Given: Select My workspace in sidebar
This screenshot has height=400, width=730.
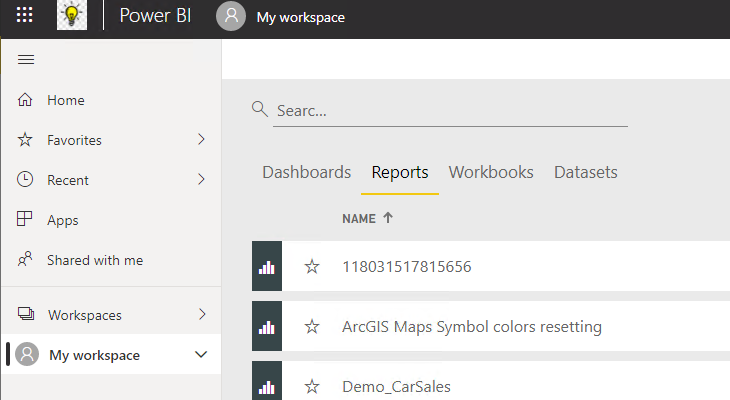Looking at the screenshot, I should click(95, 355).
